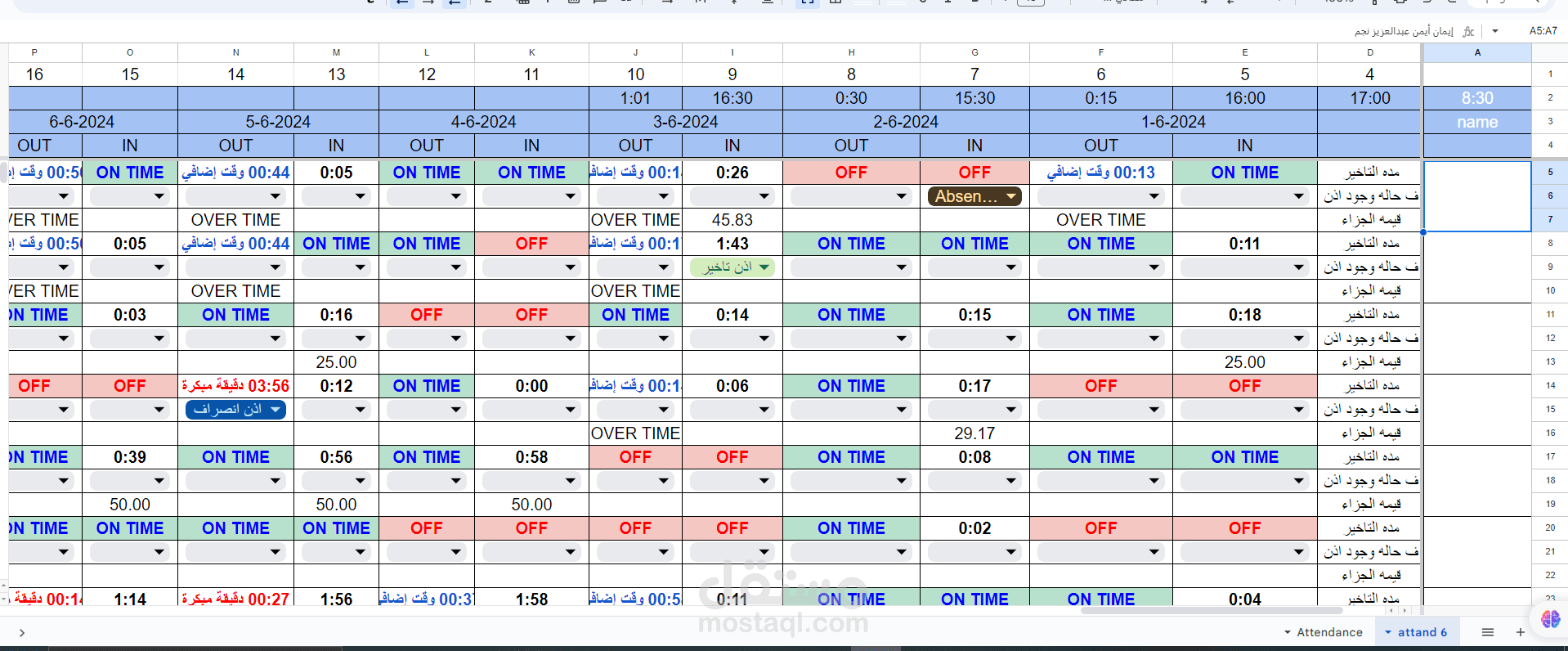Click the 5-6-2024 date header

click(x=278, y=122)
